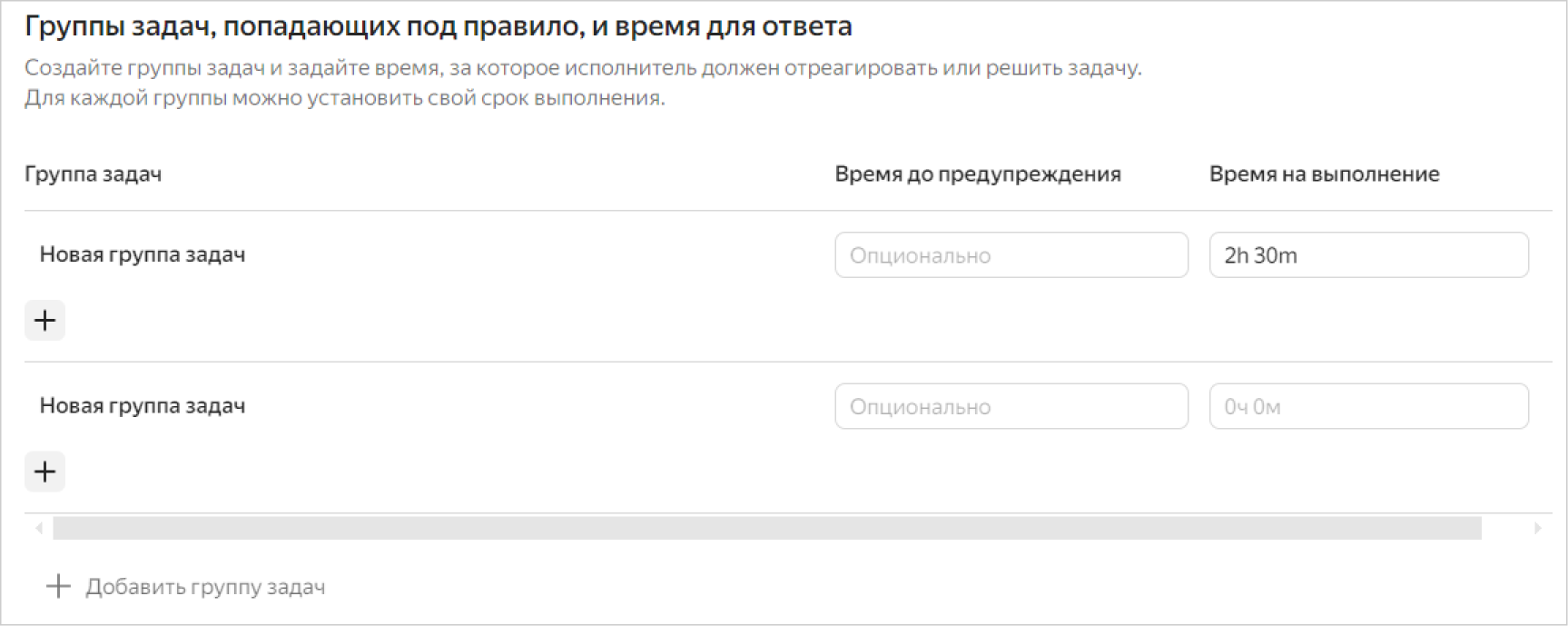Click the Время до предупреждения column header
This screenshot has height=626, width=1568.
[x=977, y=174]
